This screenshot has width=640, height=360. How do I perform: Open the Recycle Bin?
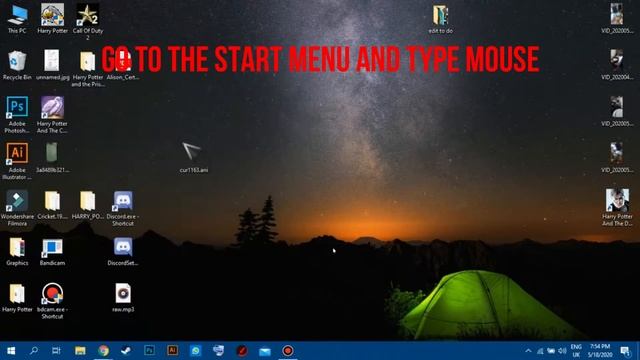tap(17, 65)
